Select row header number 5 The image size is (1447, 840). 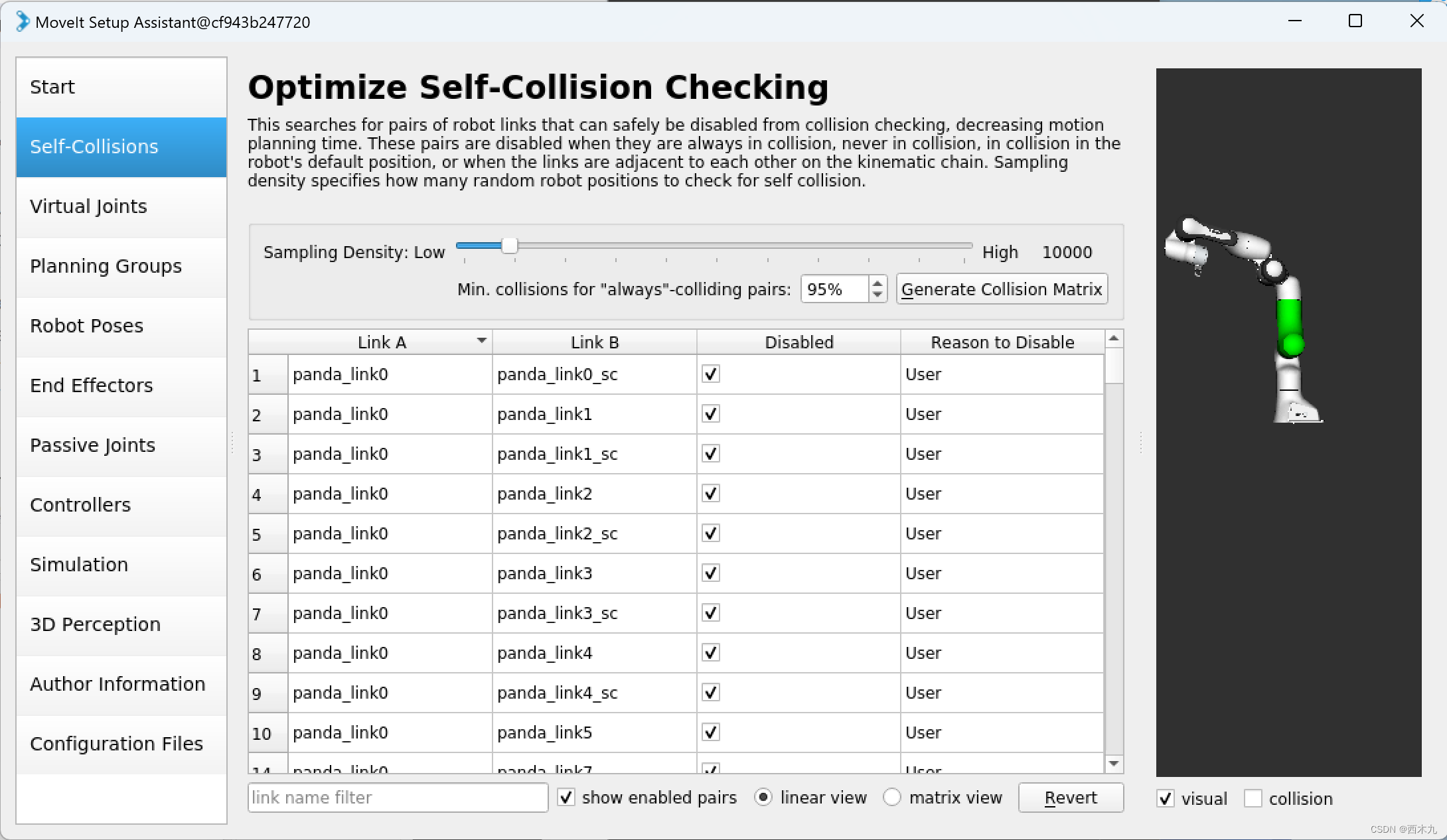click(x=268, y=533)
